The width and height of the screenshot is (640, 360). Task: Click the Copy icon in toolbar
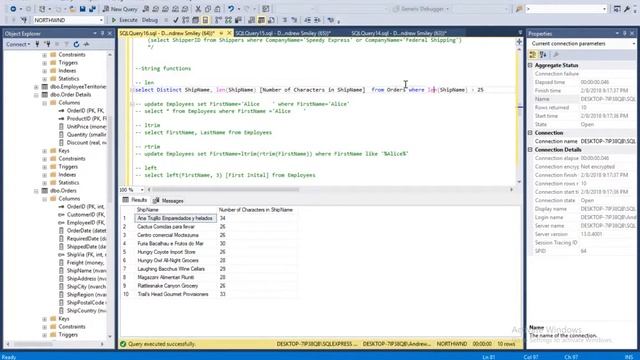pyautogui.click(x=208, y=9)
